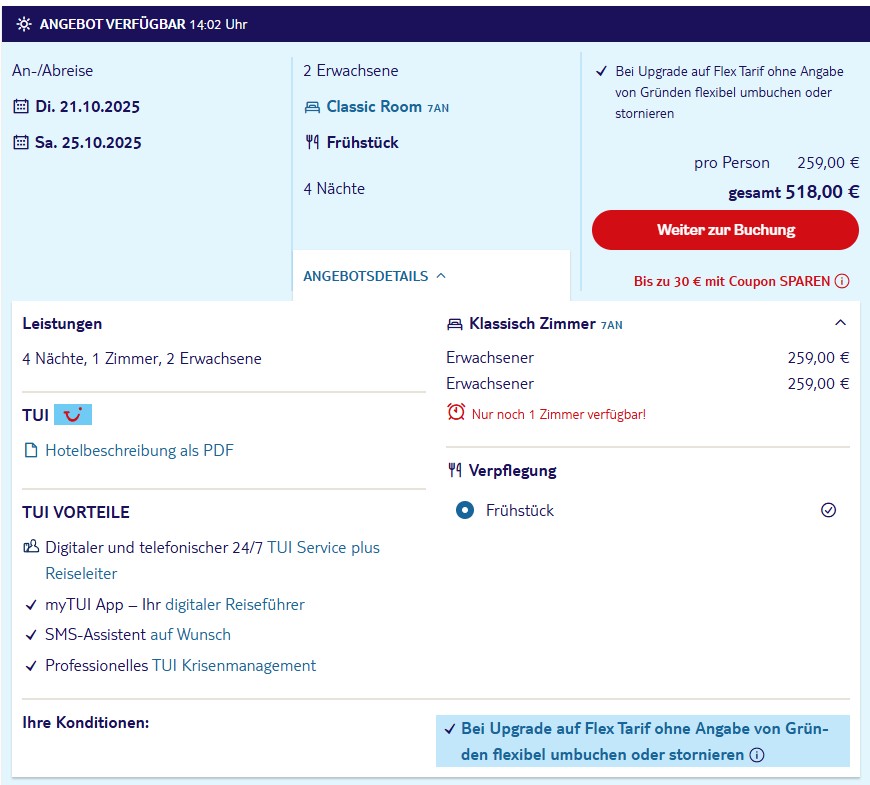The height and width of the screenshot is (785, 870).
Task: Open the TUI Krisenmanagement link
Action: [x=234, y=666]
